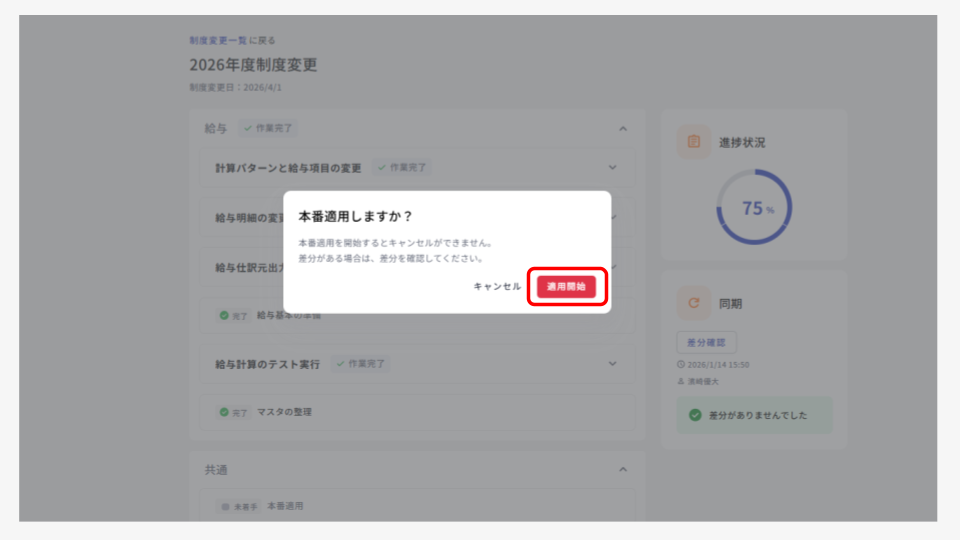Click the clock icon beside 2026/1/14 15:50

click(x=681, y=364)
